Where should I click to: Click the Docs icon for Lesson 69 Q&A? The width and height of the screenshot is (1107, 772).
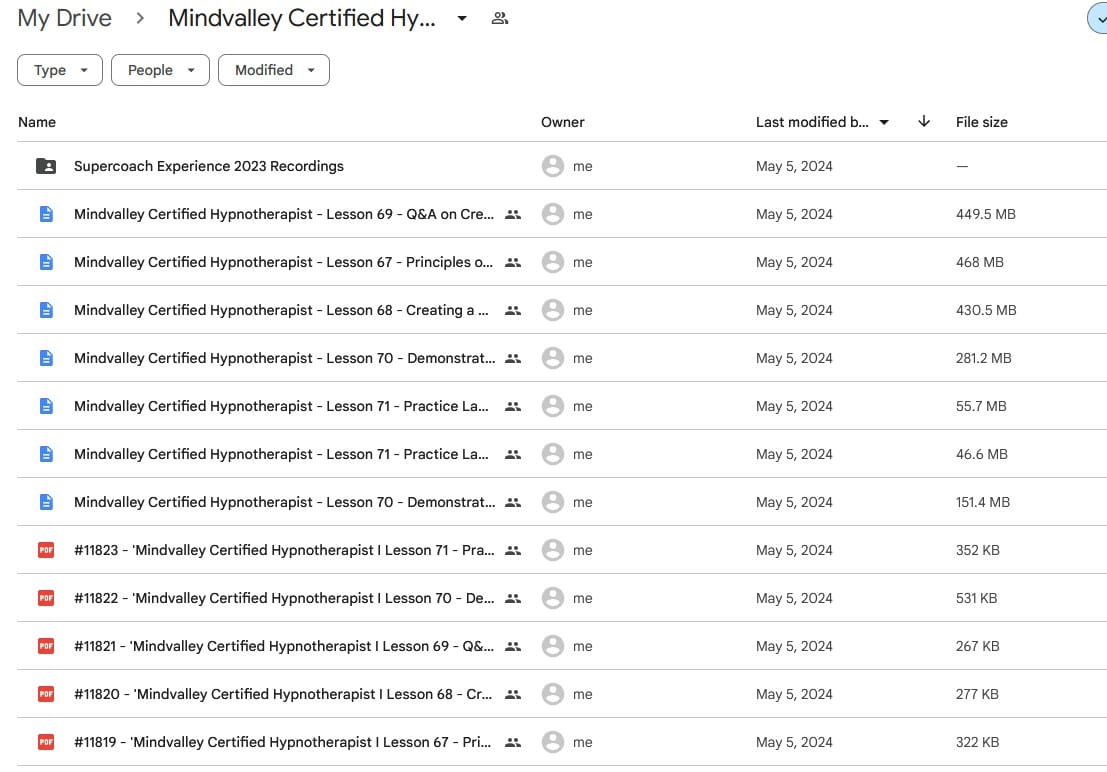click(46, 214)
